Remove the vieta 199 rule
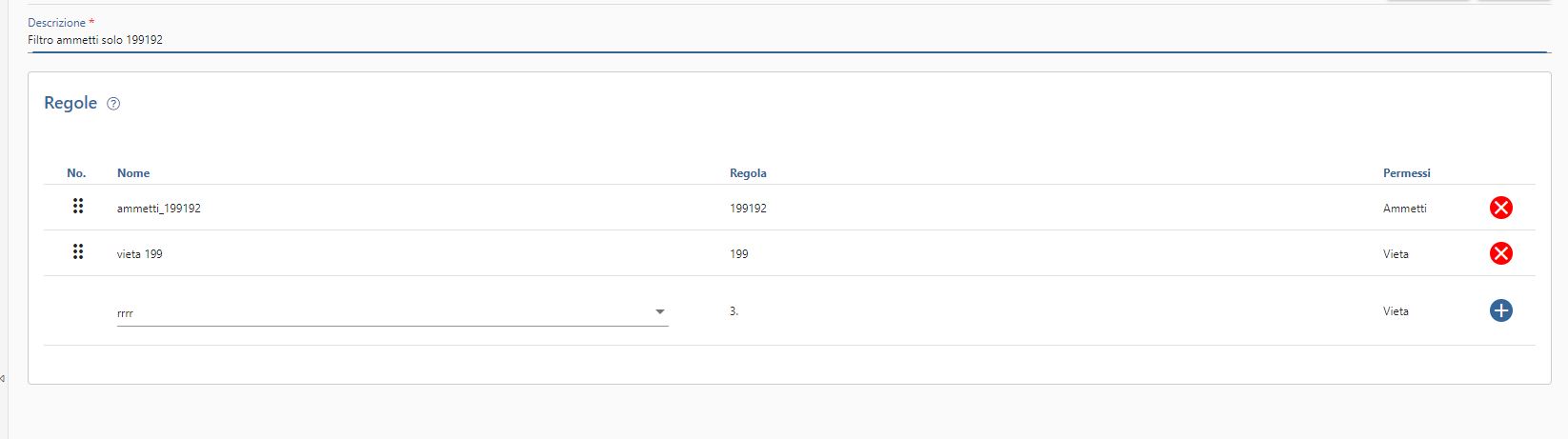The height and width of the screenshot is (439, 1568). (1500, 253)
